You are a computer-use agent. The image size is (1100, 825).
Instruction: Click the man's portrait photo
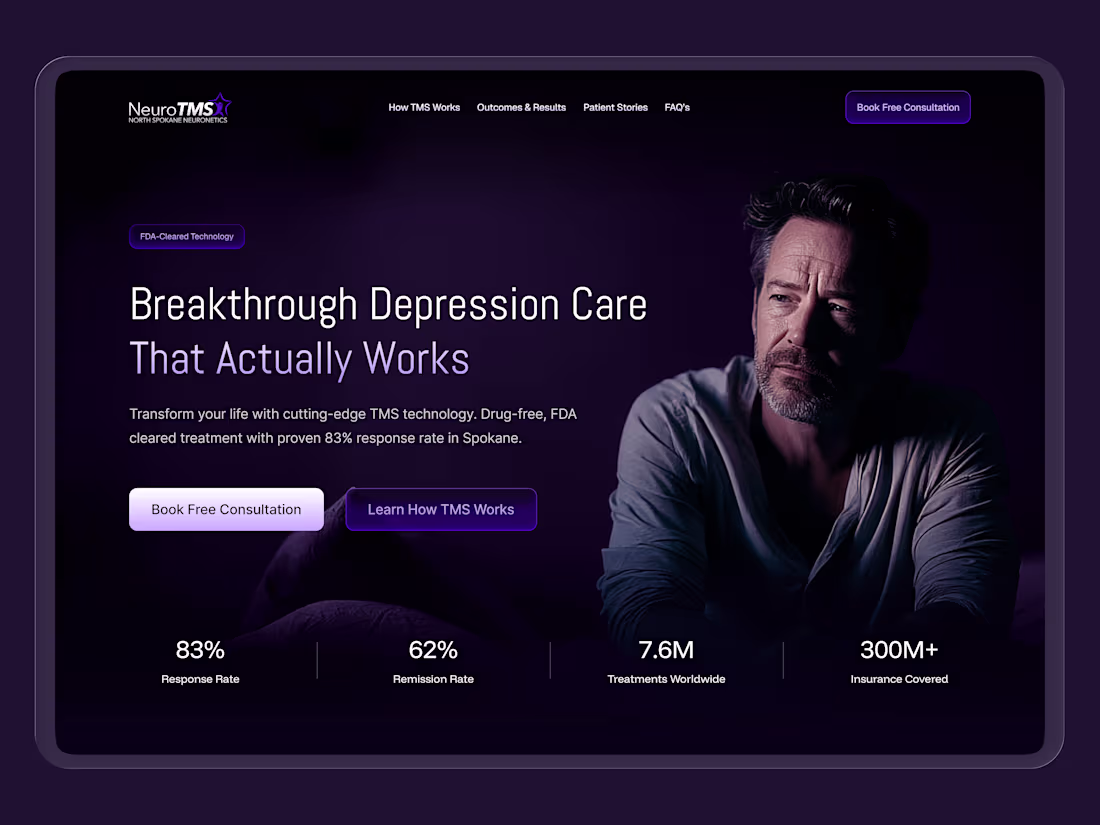[814, 407]
